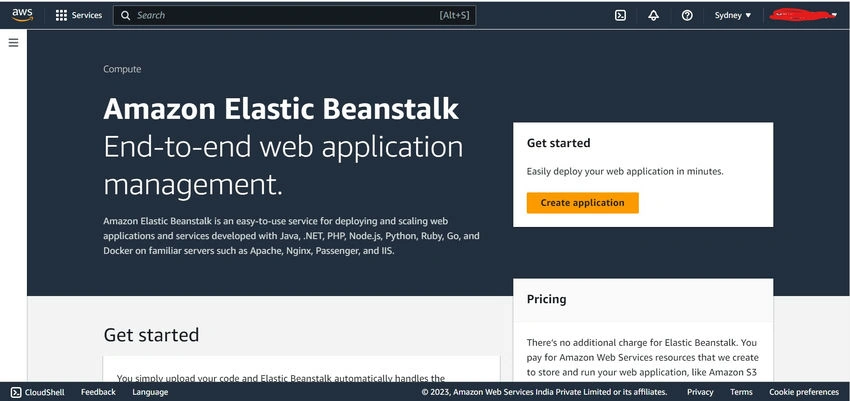
Task: Open the account name dropdown
Action: (803, 15)
